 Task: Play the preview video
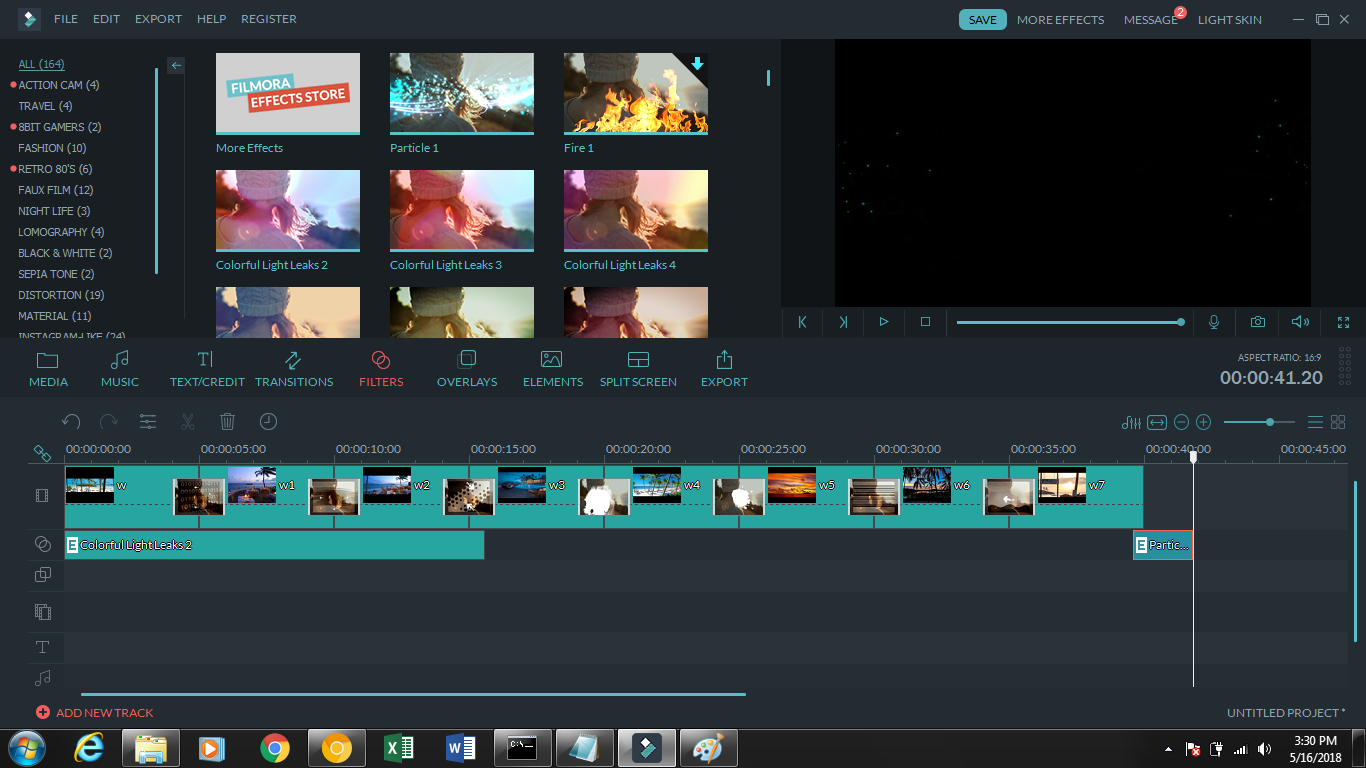point(884,322)
